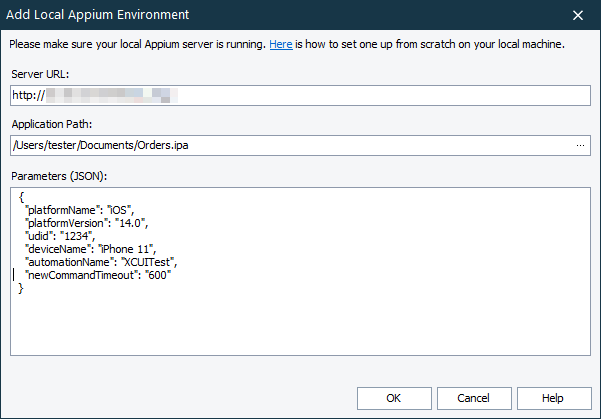Click the closing brace in JSON parameters
This screenshot has height=419, width=601.
[21, 288]
